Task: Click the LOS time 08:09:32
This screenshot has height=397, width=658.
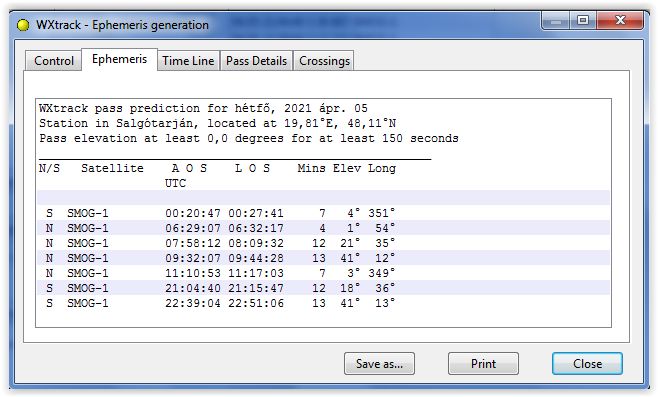Action: 256,243
